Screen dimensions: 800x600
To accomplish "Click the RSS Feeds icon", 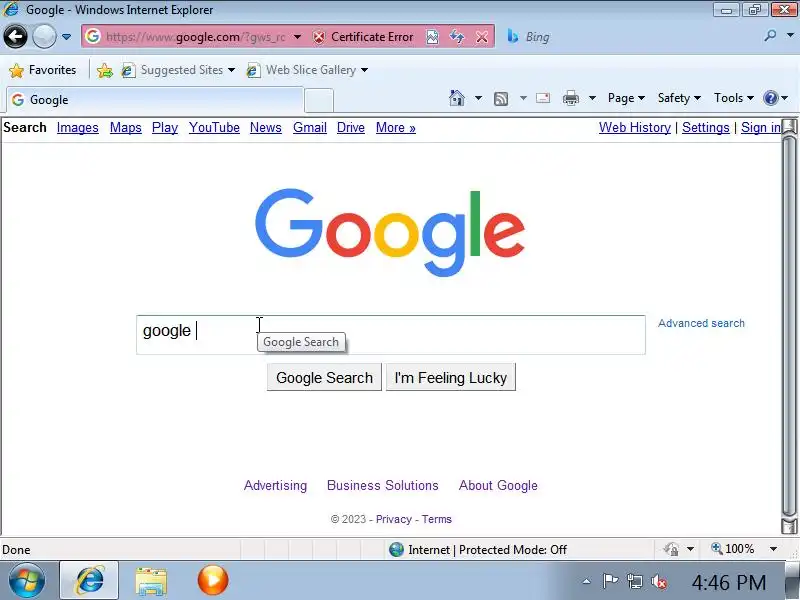I will pyautogui.click(x=501, y=98).
